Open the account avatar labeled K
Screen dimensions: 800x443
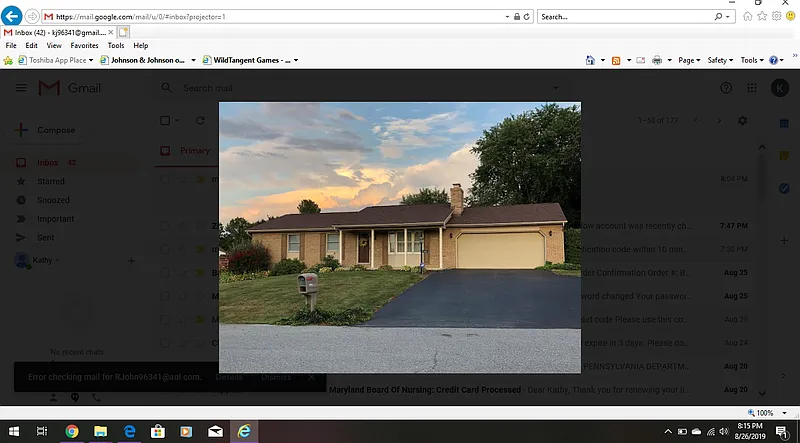point(780,88)
